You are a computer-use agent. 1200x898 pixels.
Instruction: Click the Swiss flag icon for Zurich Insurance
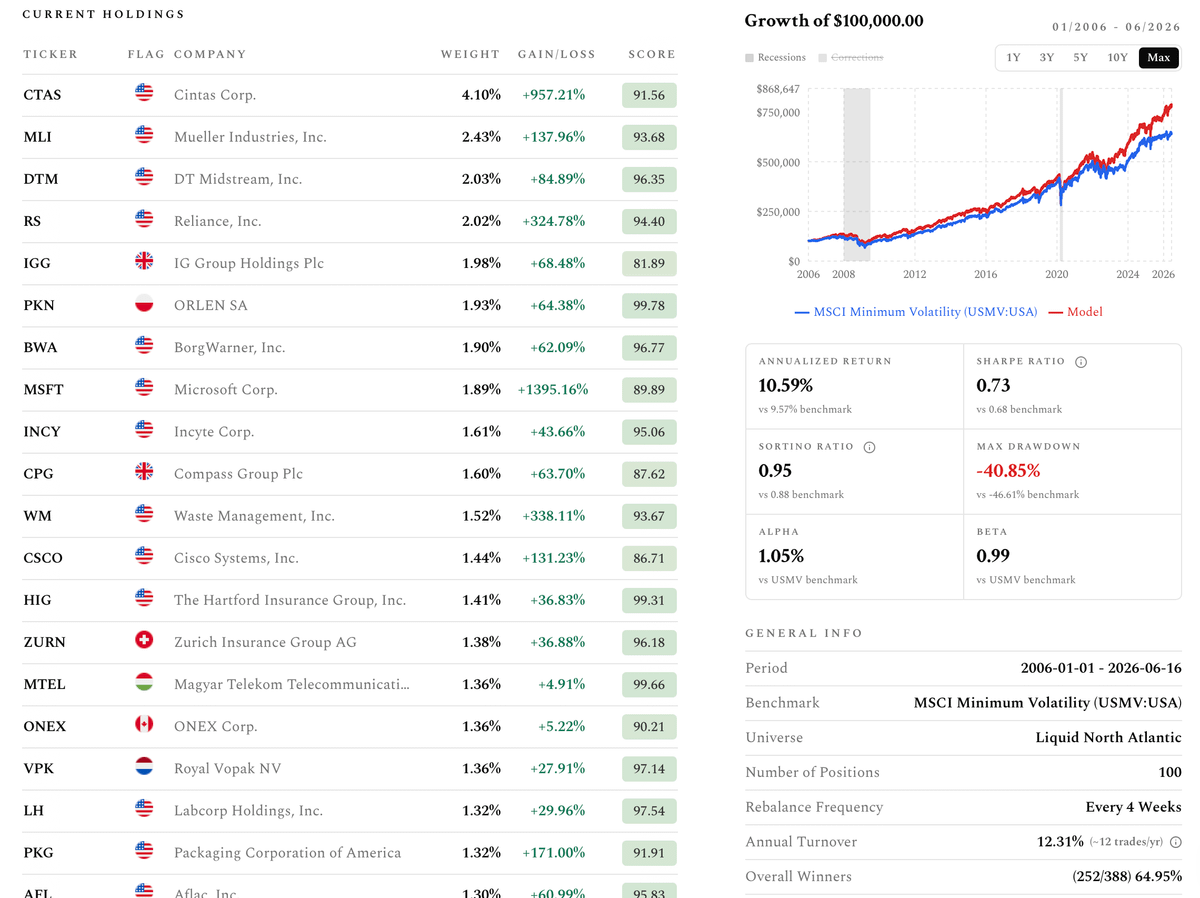[144, 641]
